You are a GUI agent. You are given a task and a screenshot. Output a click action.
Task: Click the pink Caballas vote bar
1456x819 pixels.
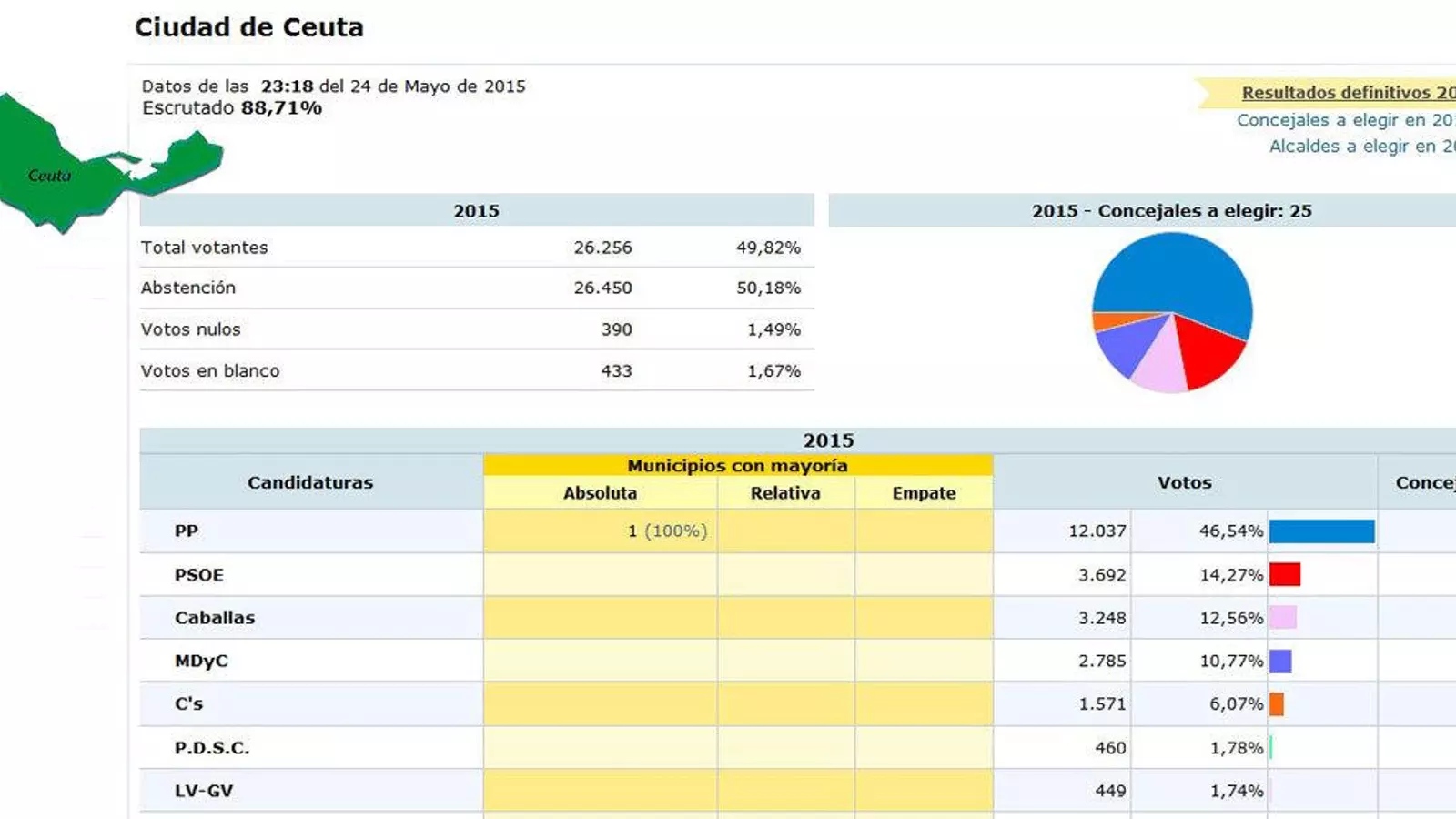click(1283, 618)
